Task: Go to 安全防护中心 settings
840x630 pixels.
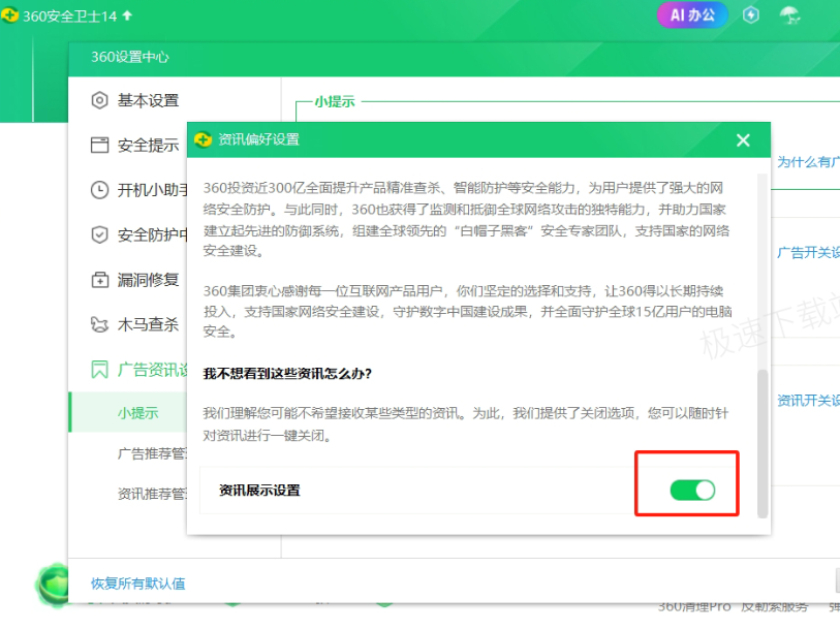Action: 153,235
